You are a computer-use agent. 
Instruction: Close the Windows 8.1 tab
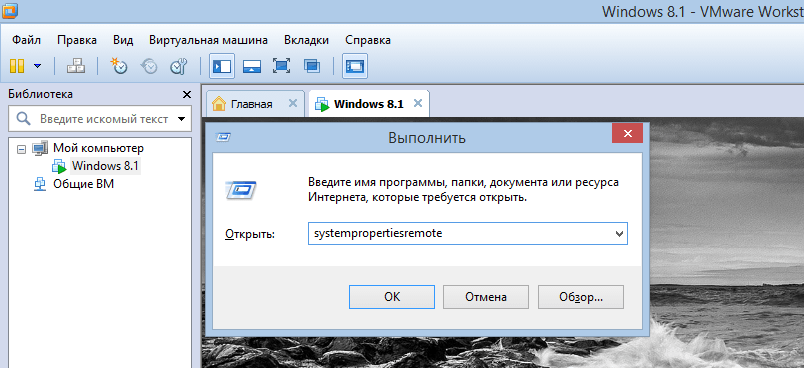[x=418, y=103]
